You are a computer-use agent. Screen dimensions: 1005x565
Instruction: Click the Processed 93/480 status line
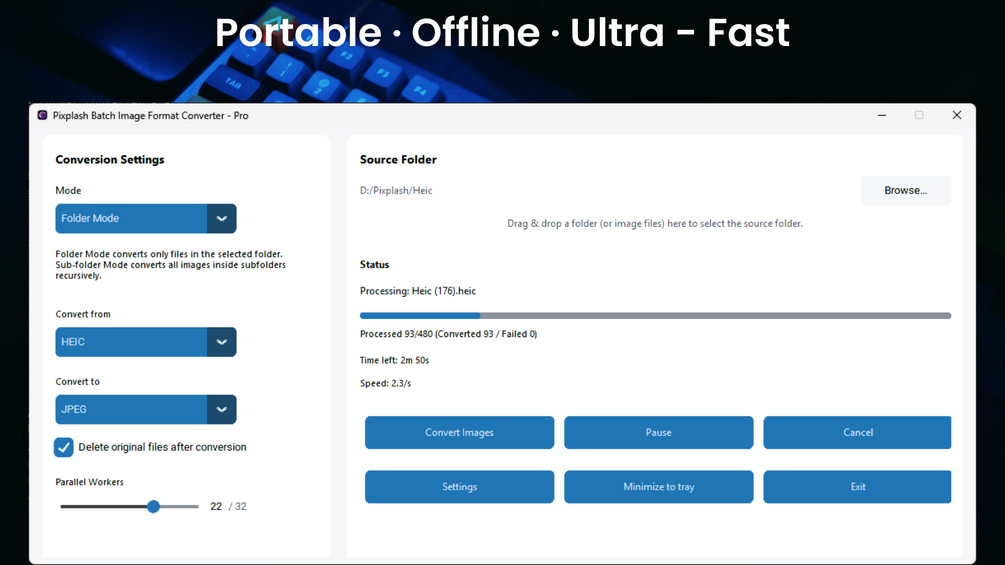click(x=449, y=334)
